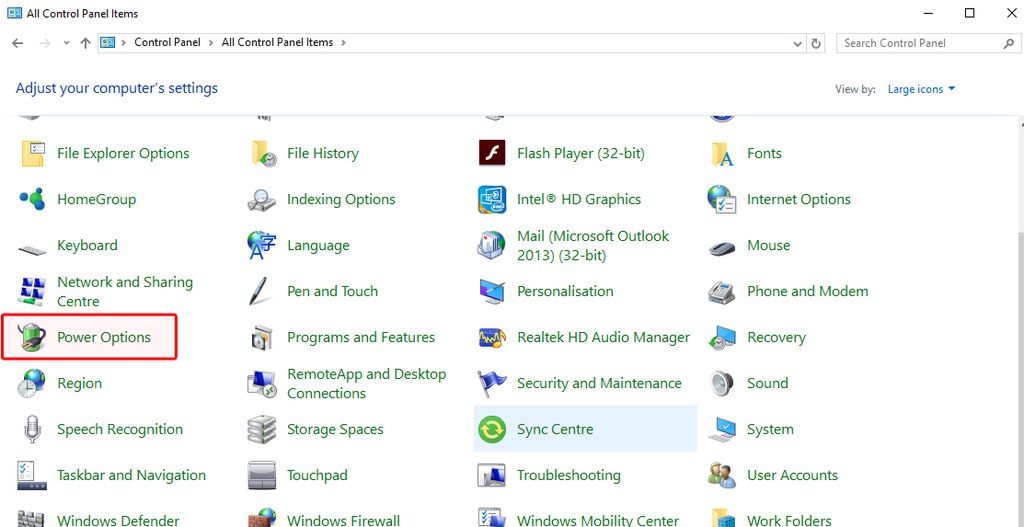
Task: Click All Control Panel Items breadcrumb
Action: [x=277, y=42]
